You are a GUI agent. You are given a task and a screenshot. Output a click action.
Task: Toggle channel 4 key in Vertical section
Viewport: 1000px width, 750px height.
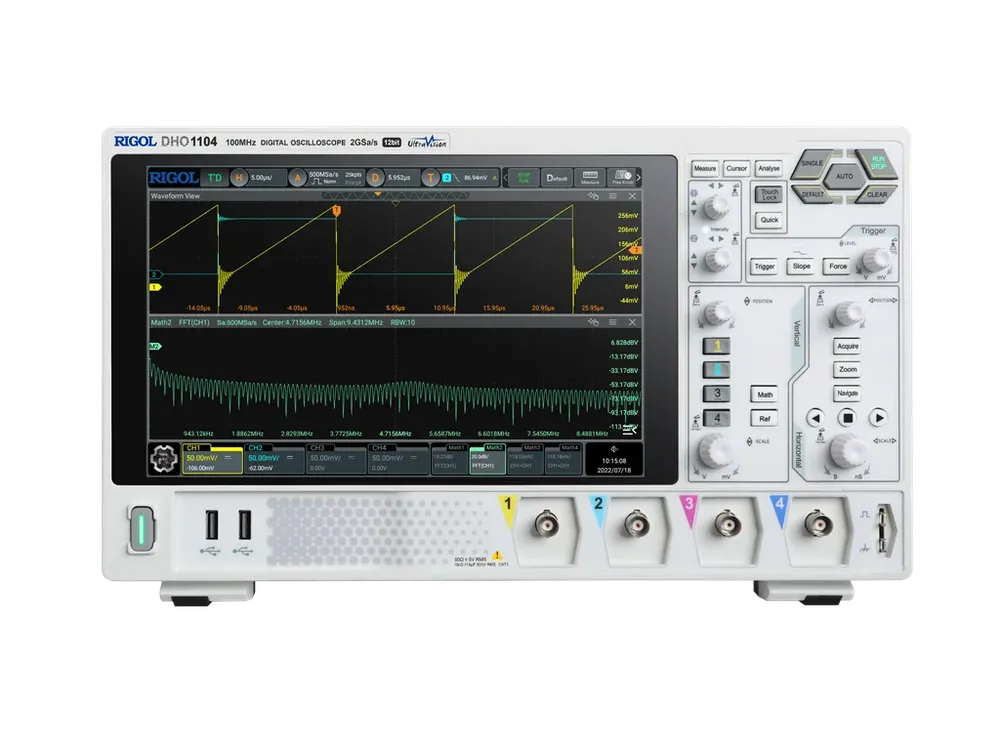pos(717,418)
